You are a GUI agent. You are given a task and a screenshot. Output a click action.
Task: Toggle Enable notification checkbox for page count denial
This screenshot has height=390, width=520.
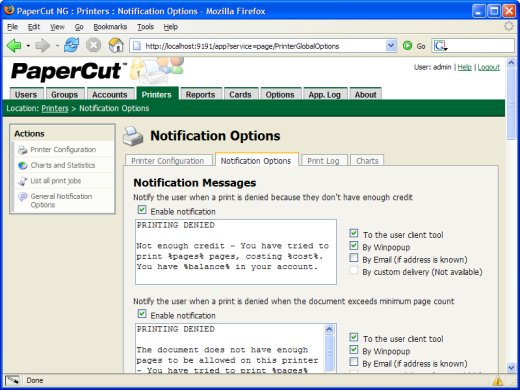coord(142,314)
